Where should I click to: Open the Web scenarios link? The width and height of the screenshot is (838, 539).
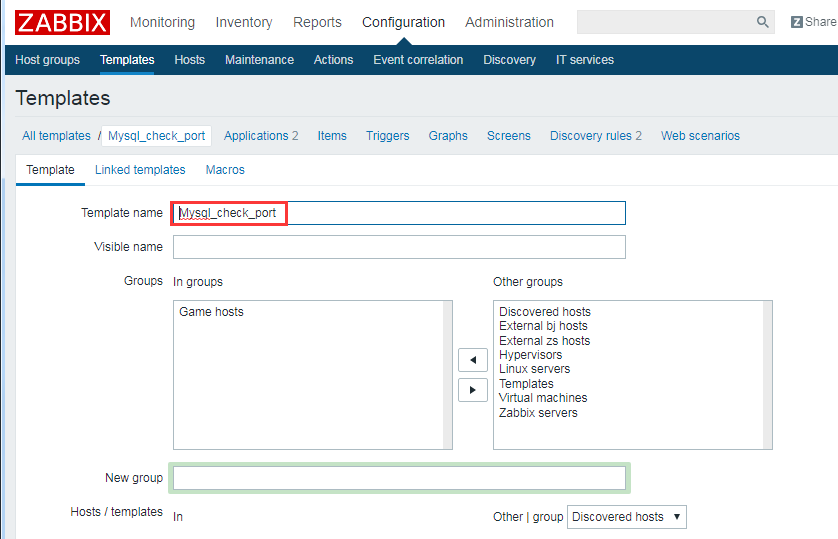pyautogui.click(x=700, y=136)
